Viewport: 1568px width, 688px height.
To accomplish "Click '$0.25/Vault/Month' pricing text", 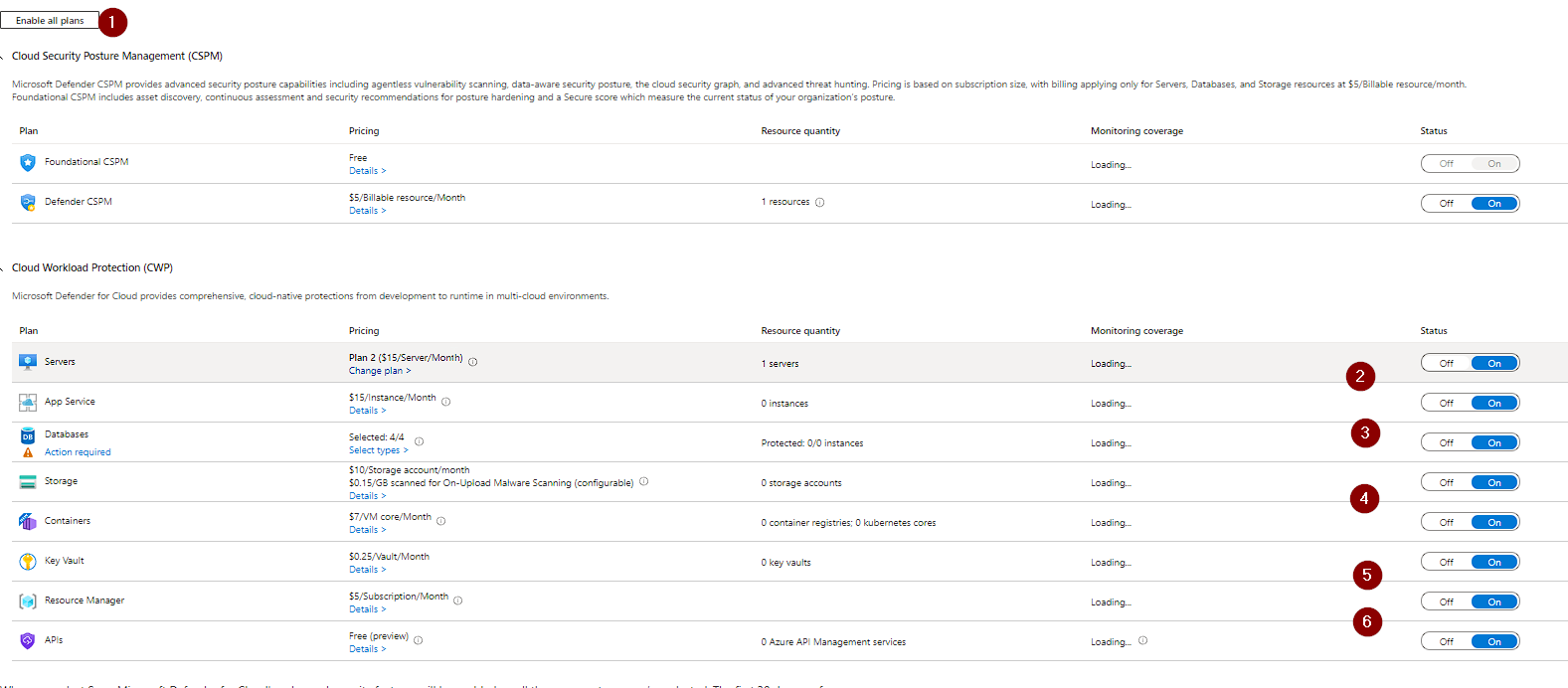I will pyautogui.click(x=390, y=557).
